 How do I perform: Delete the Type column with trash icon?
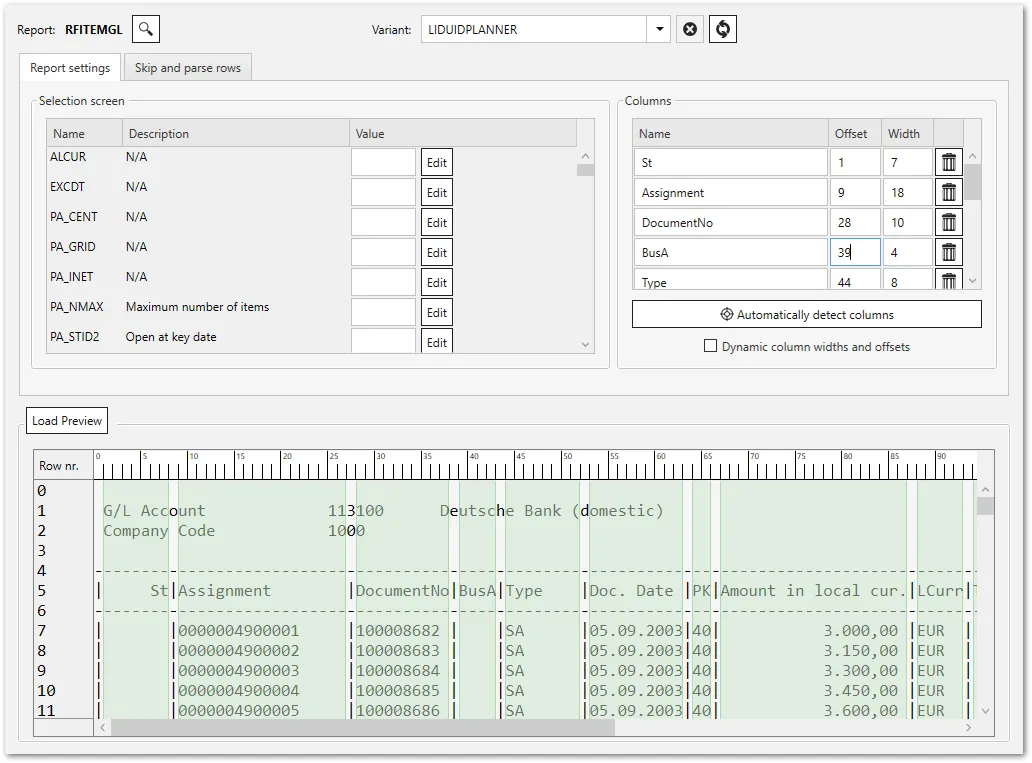(x=948, y=280)
